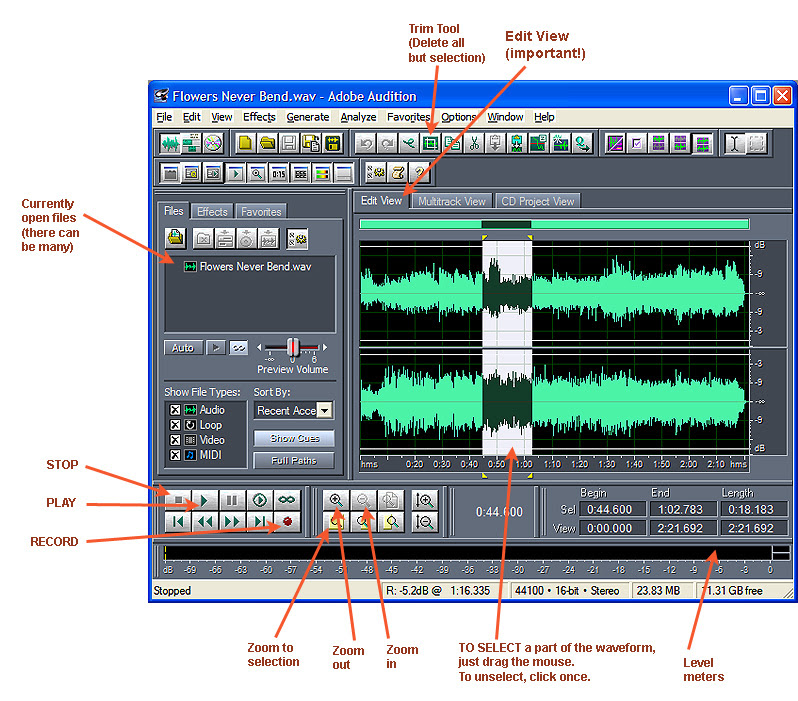Click the Trim tool icon
The width and height of the screenshot is (798, 701).
pyautogui.click(x=431, y=144)
